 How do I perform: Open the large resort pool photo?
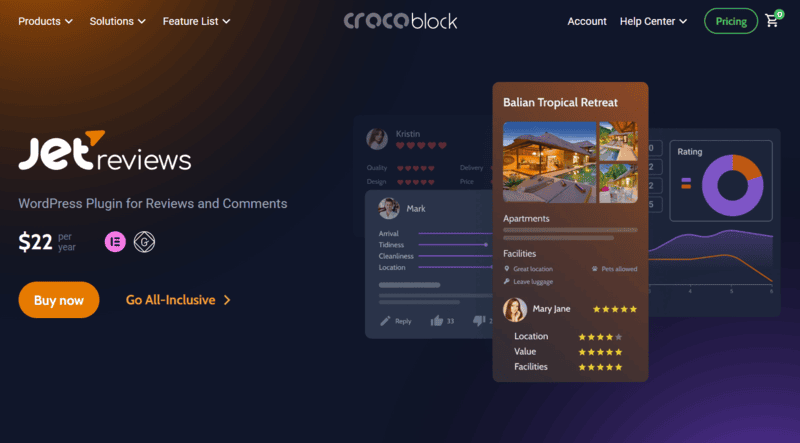[549, 162]
